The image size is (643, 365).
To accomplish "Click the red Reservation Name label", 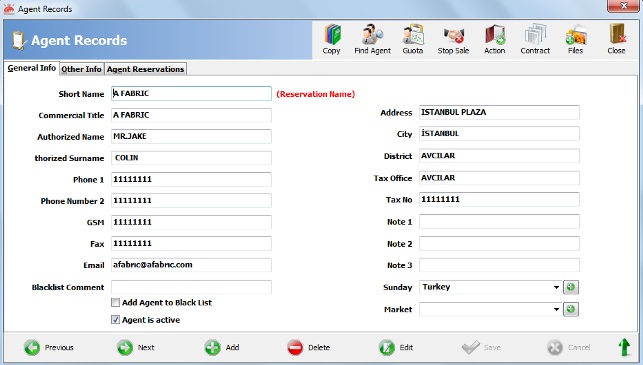I will pos(316,94).
